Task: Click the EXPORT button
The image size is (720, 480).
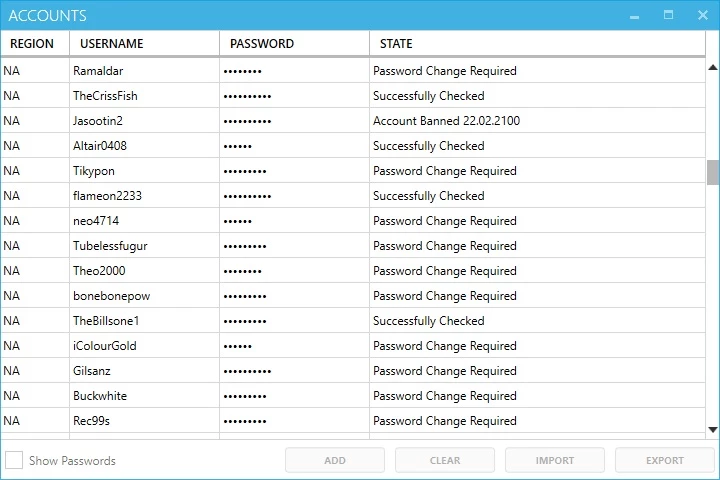Action: coord(665,460)
